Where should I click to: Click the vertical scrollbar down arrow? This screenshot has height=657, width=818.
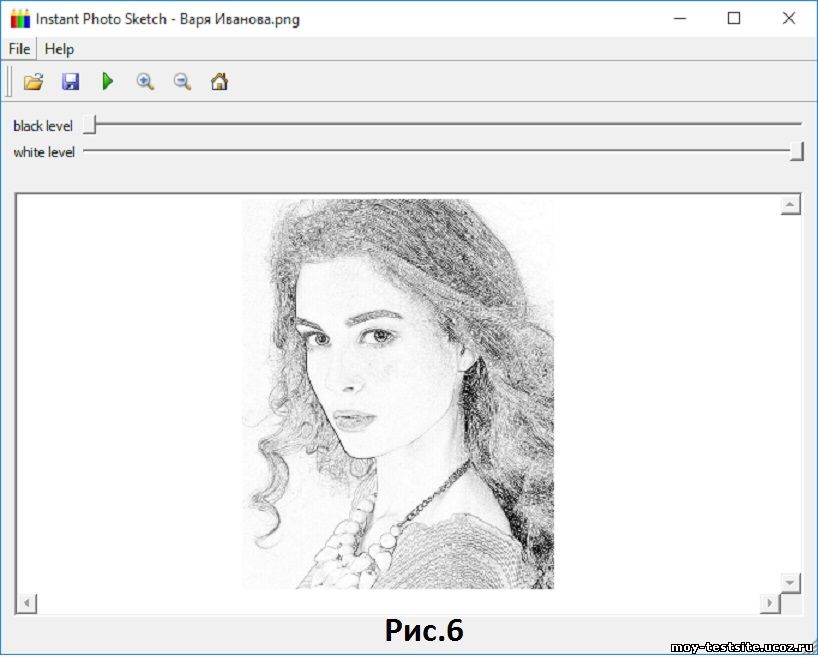tap(790, 583)
